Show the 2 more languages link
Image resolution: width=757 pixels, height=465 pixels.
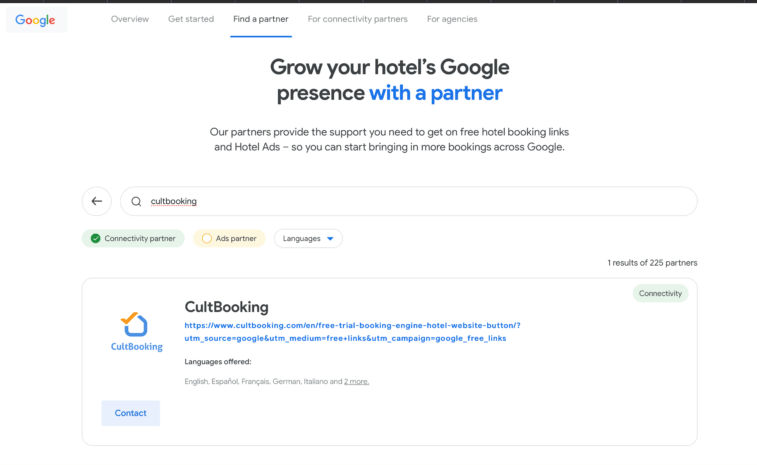(356, 381)
